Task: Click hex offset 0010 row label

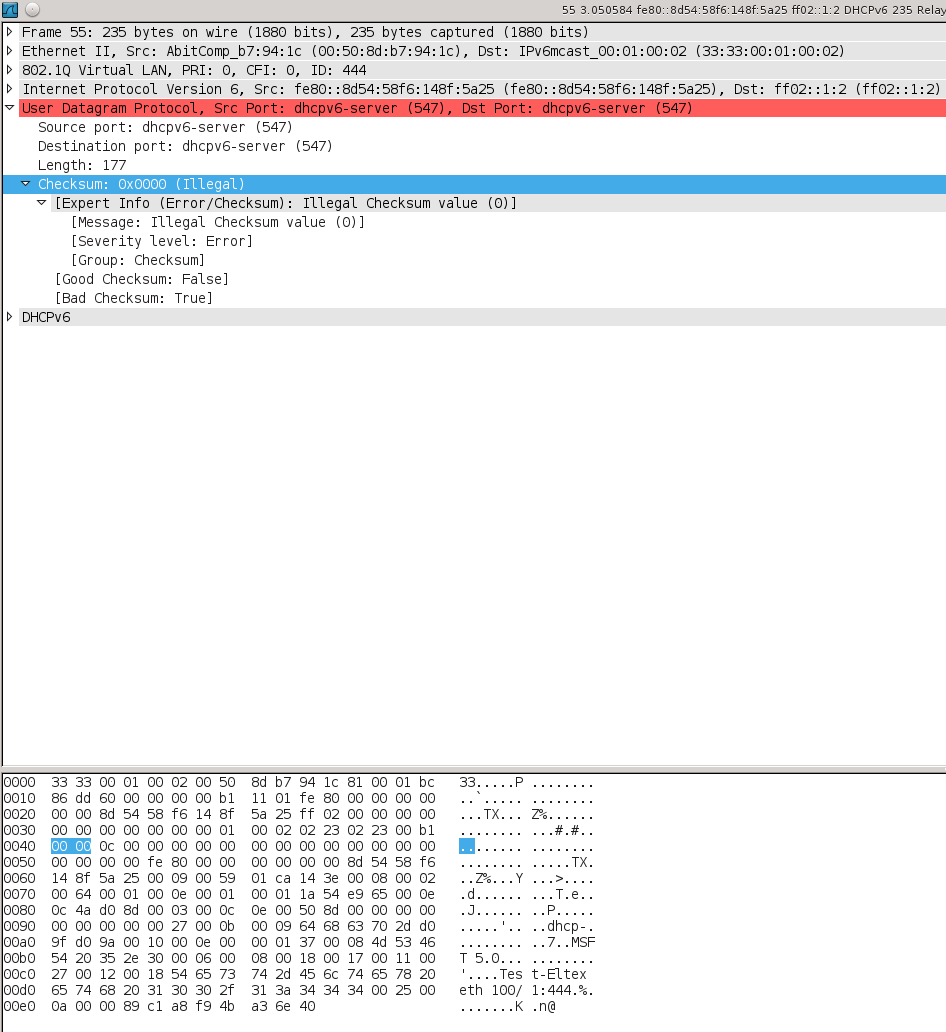Action: (x=20, y=798)
